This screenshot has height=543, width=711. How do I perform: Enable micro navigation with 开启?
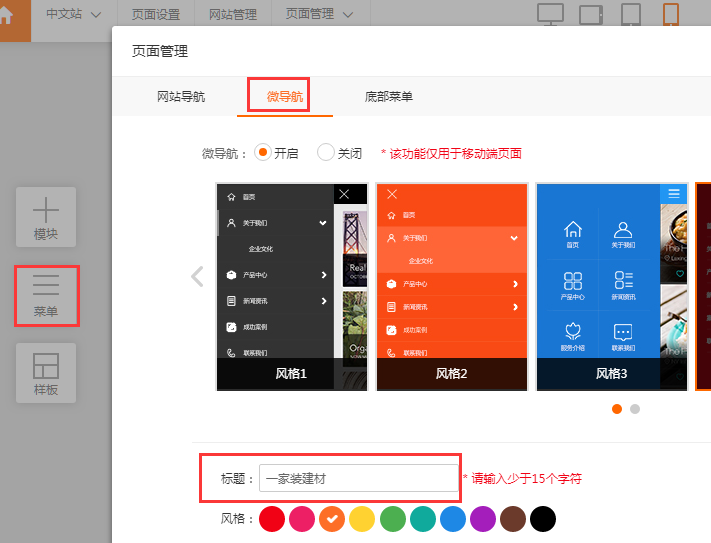coord(264,153)
